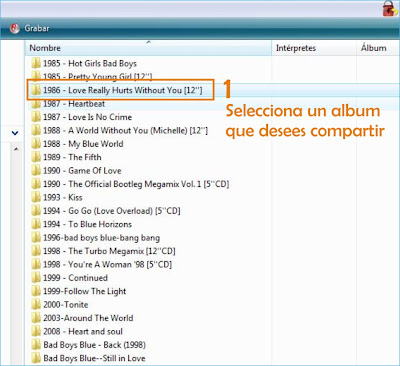Click folder icon of 1989 - The Fifth
Image resolution: width=400 pixels, height=366 pixels.
(x=36, y=157)
